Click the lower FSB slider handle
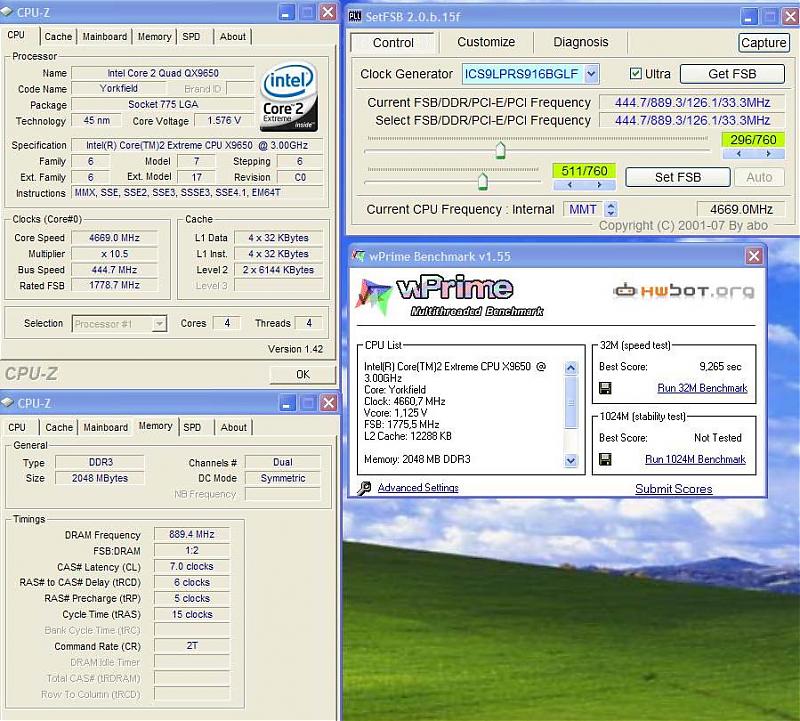The height and width of the screenshot is (721, 800). pyautogui.click(x=482, y=181)
